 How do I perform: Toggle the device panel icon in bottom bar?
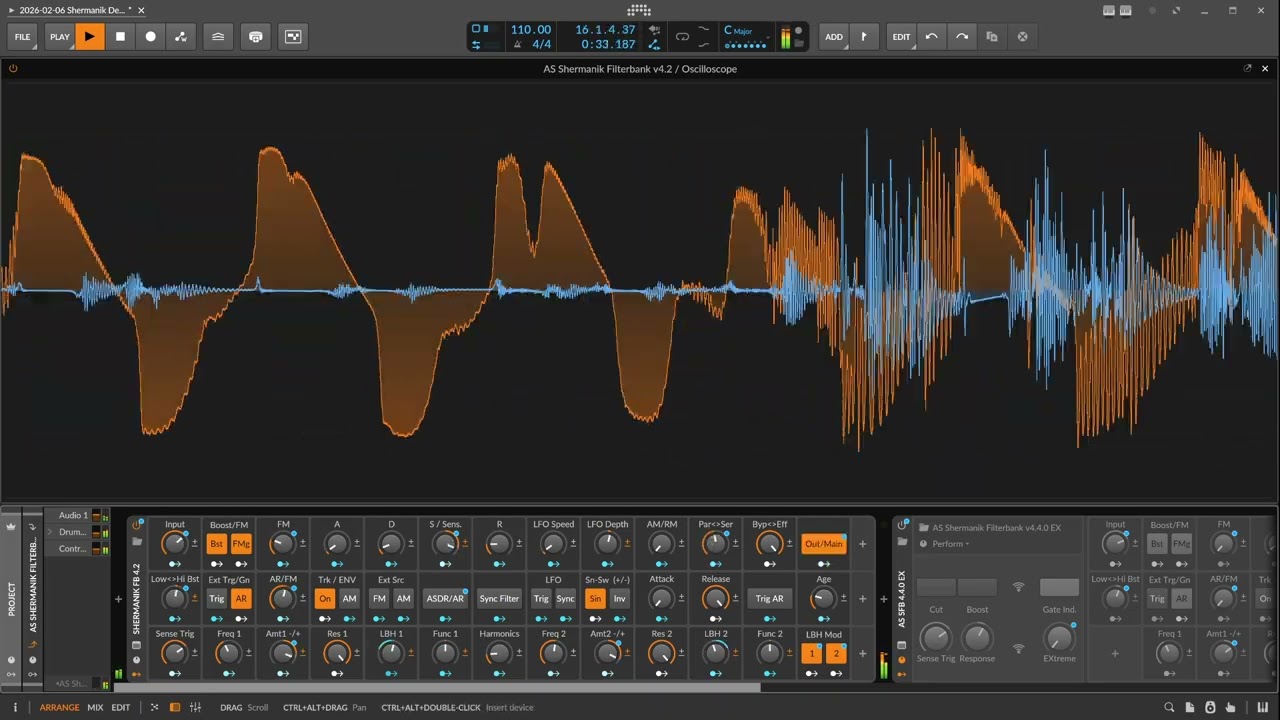[x=175, y=708]
